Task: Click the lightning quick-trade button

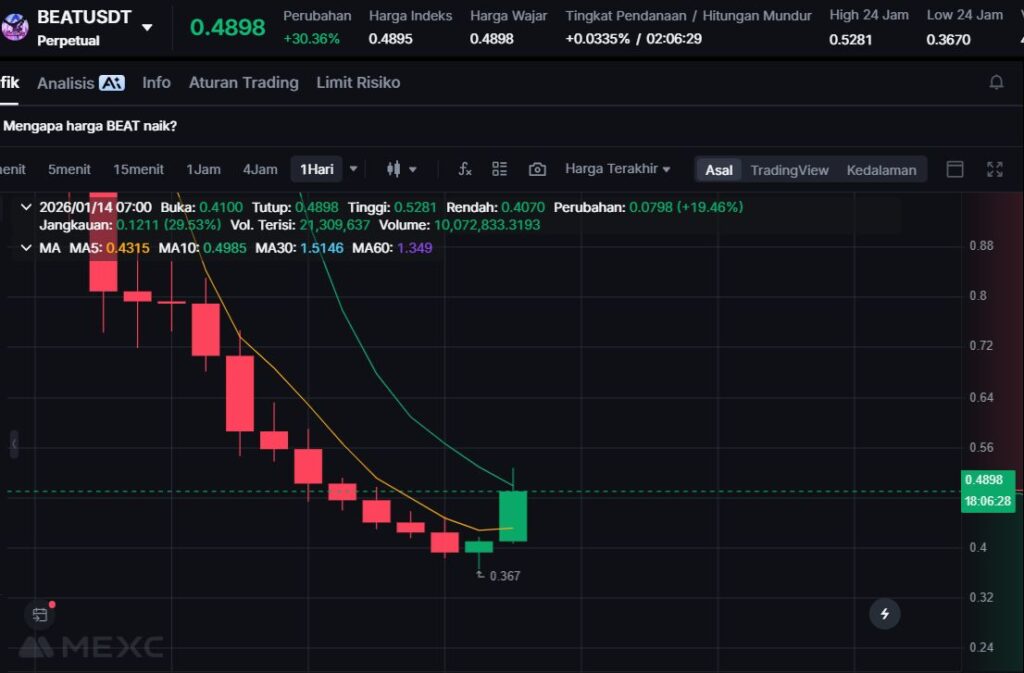Action: point(884,613)
